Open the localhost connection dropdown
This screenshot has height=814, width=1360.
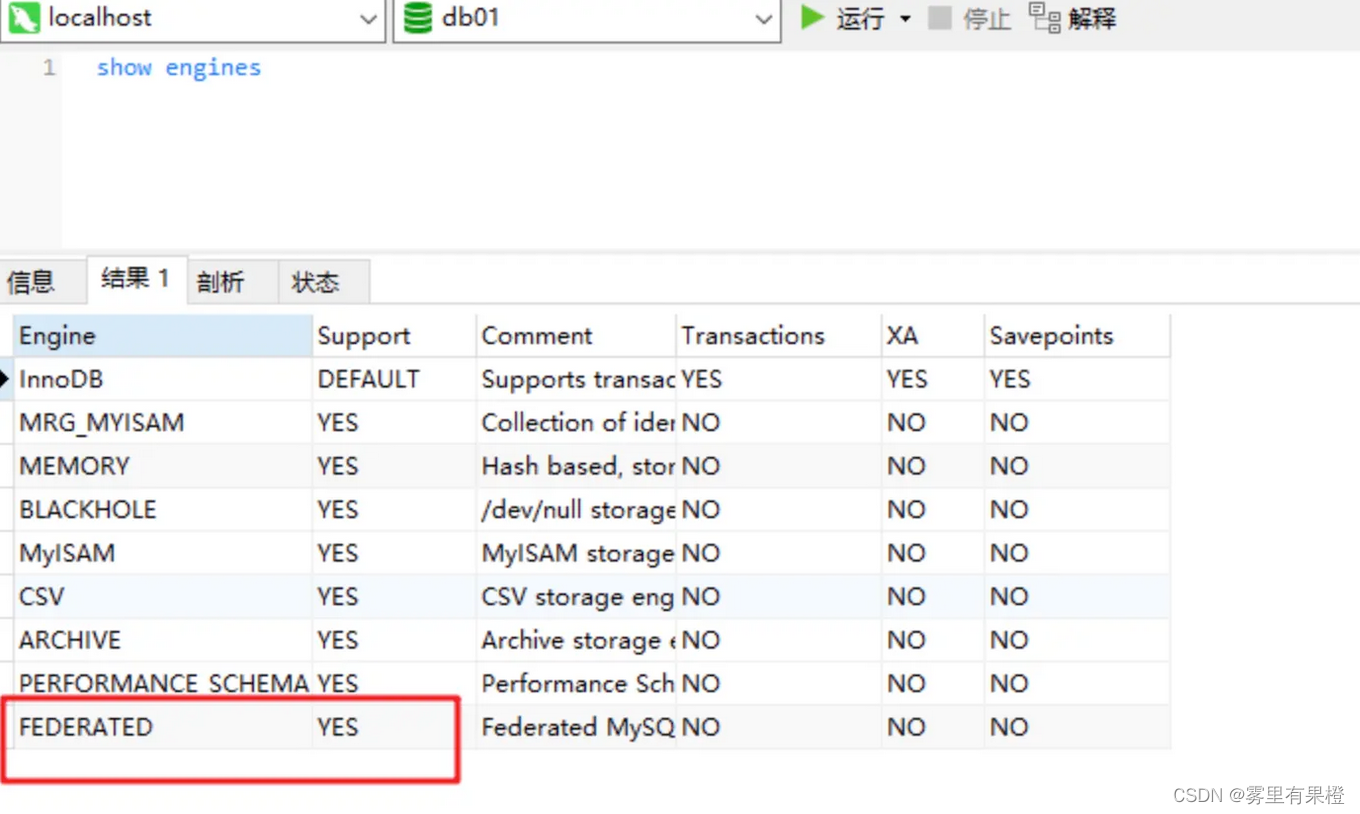coord(367,20)
